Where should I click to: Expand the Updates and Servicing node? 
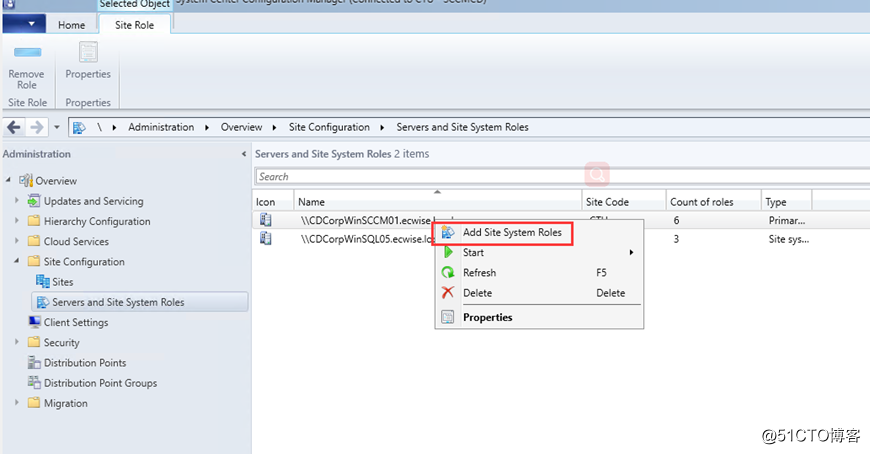coord(17,200)
